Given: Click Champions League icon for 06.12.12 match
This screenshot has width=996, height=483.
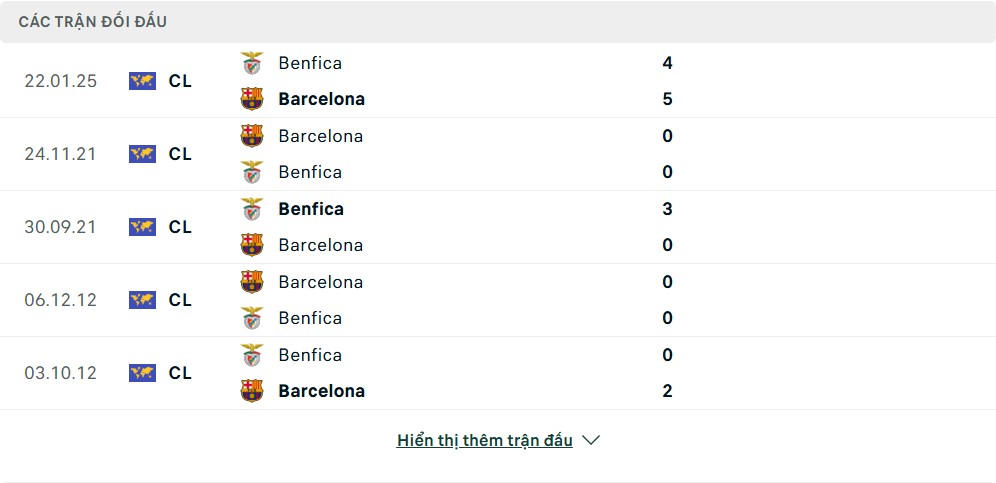Looking at the screenshot, I should (142, 300).
